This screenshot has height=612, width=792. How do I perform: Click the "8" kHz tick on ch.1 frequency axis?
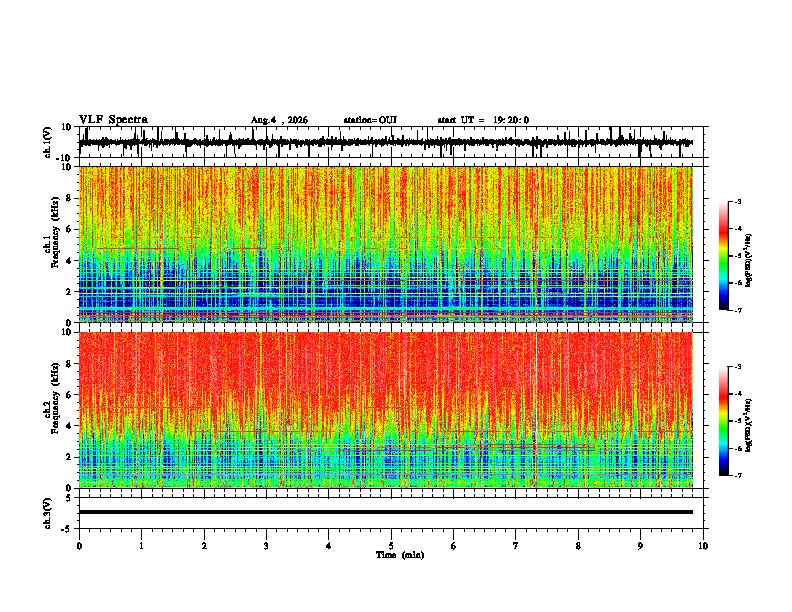point(70,198)
